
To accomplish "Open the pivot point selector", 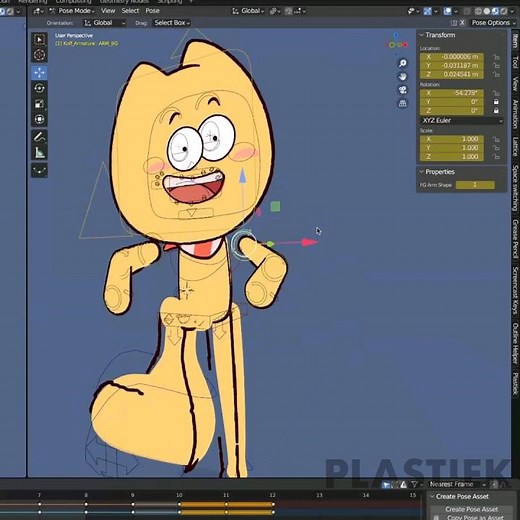I will point(275,11).
